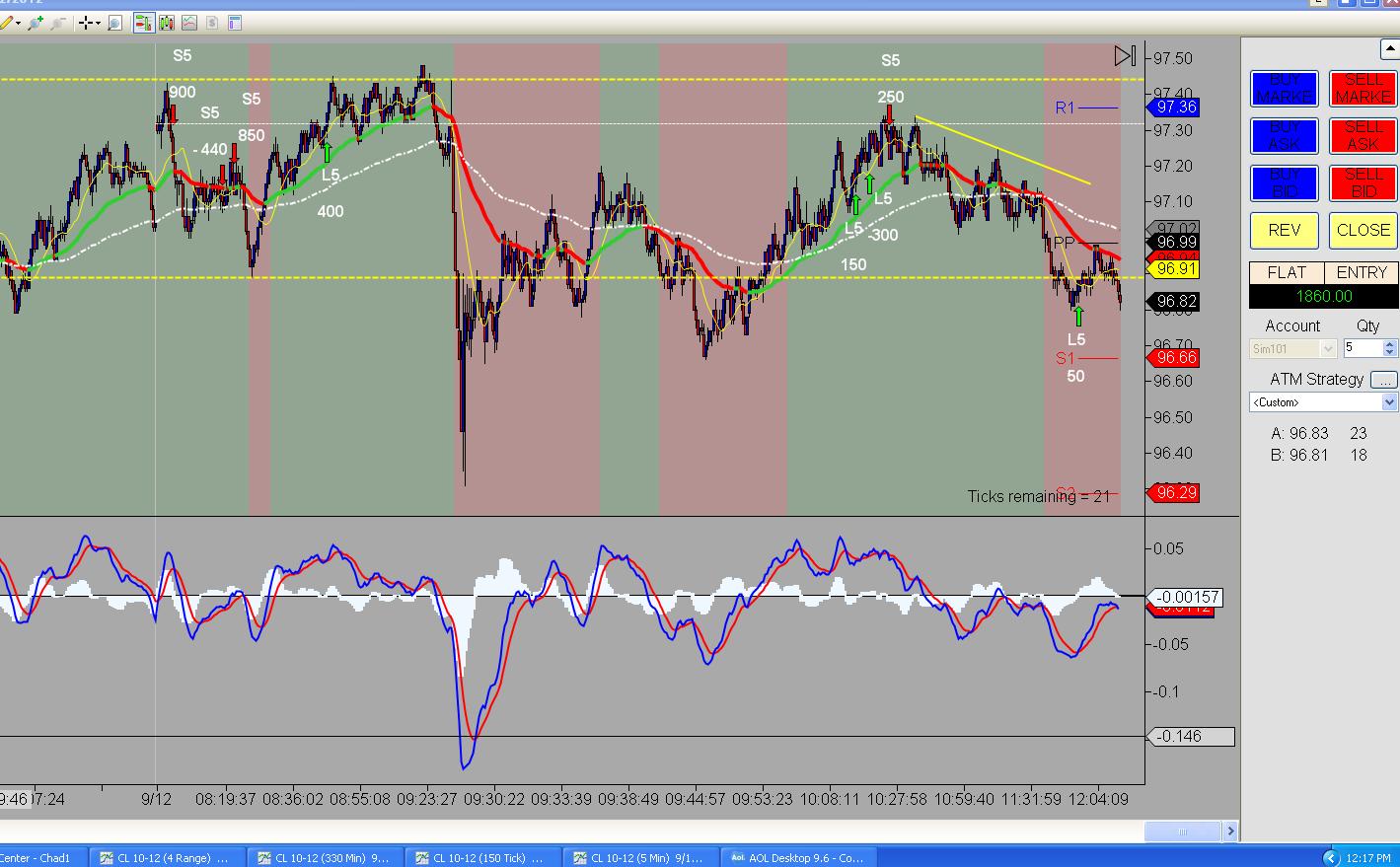
Task: Click the Qty input field
Action: point(1362,348)
